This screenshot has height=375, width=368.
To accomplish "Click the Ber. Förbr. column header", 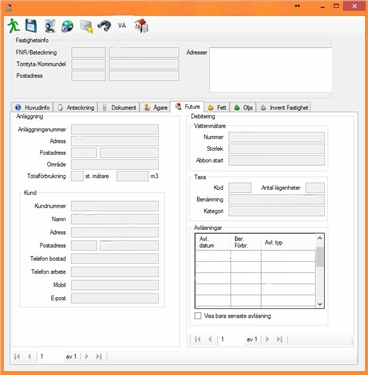I will 246,242.
